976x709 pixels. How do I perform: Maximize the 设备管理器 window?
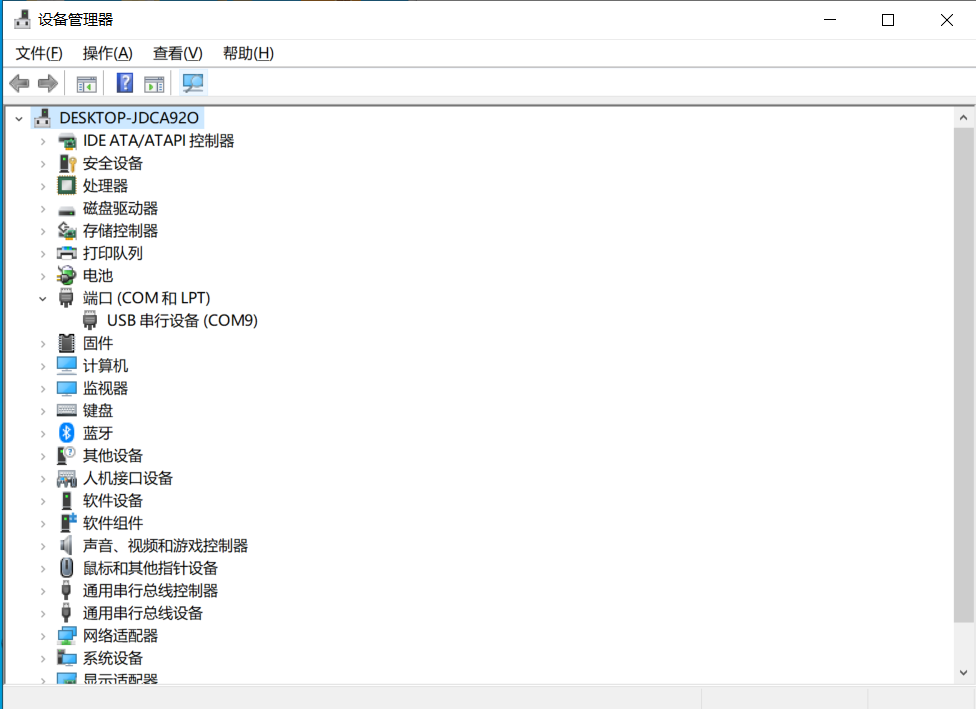click(888, 20)
